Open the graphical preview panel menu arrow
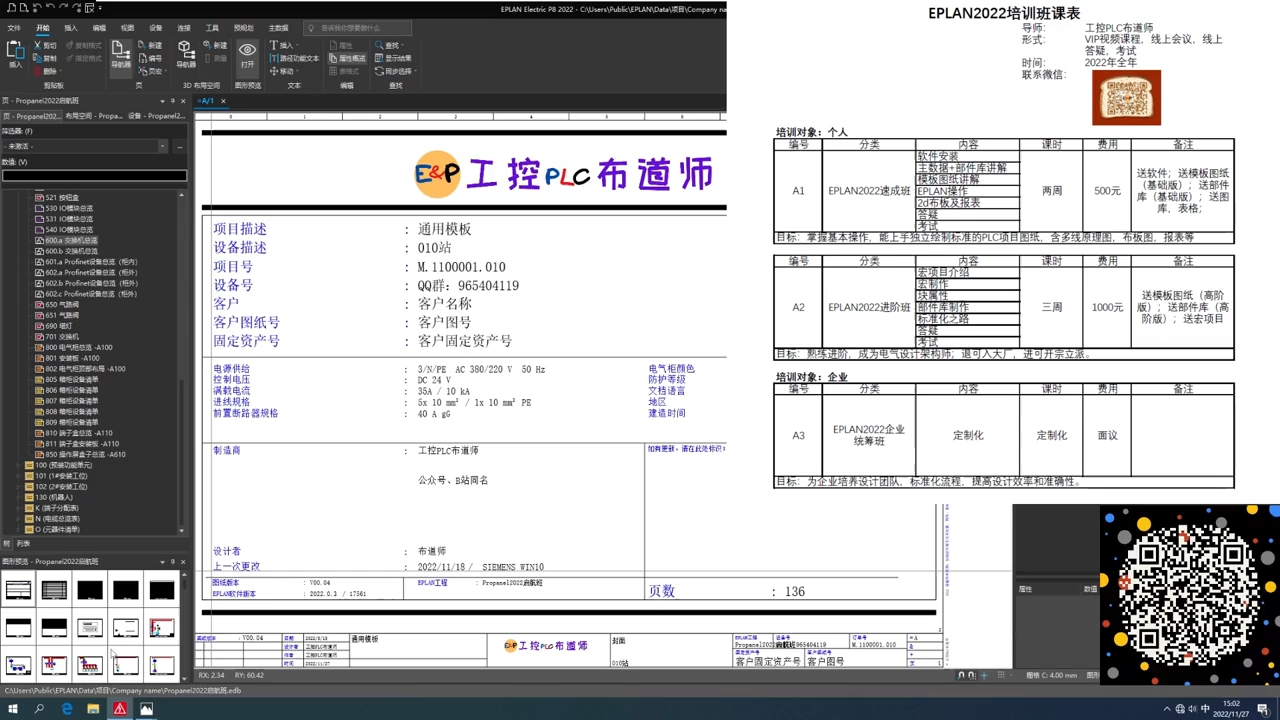This screenshot has height=720, width=1280. tap(162, 562)
